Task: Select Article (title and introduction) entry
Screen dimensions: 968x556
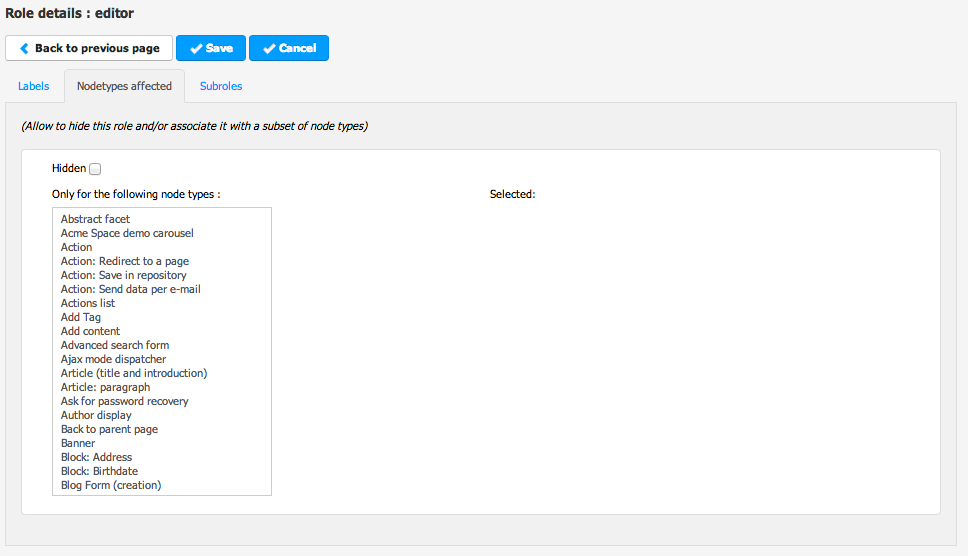Action: point(134,373)
